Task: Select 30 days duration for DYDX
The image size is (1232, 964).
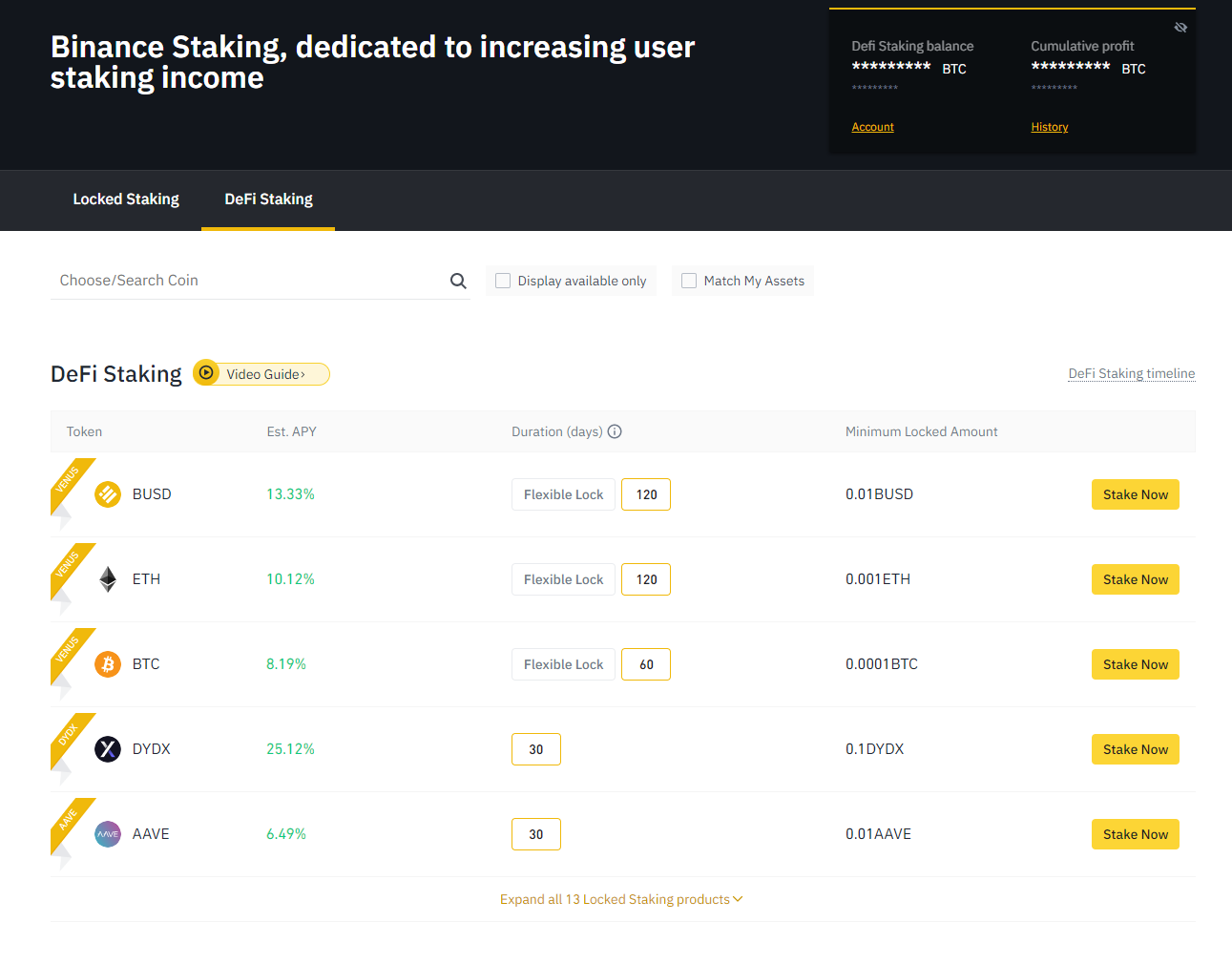Action: (536, 749)
